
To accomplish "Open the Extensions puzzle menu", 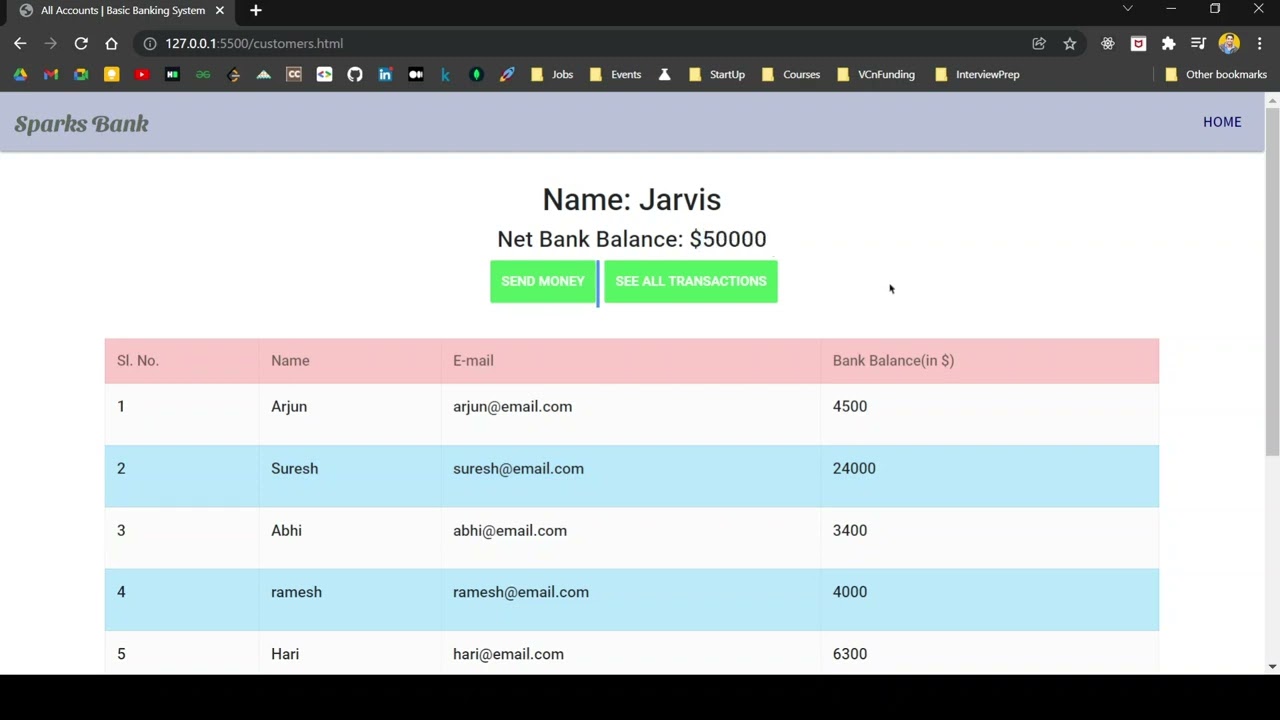I will pyautogui.click(x=1168, y=43).
